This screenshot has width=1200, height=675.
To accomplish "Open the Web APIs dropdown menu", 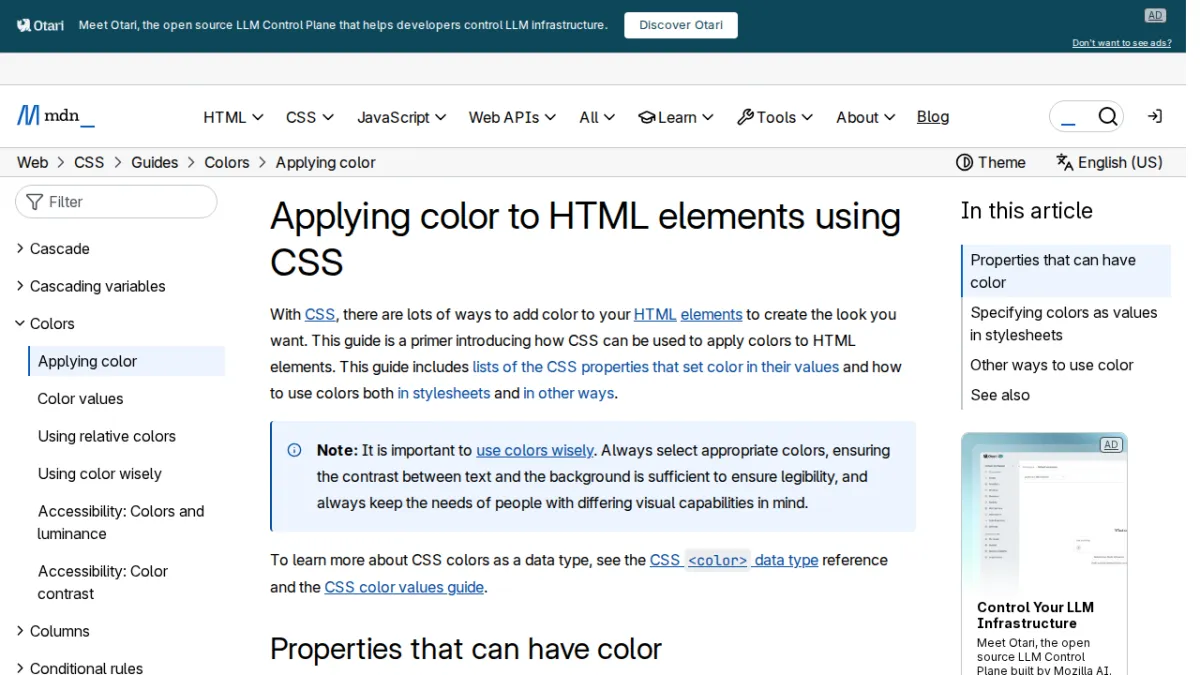I will click(x=512, y=117).
